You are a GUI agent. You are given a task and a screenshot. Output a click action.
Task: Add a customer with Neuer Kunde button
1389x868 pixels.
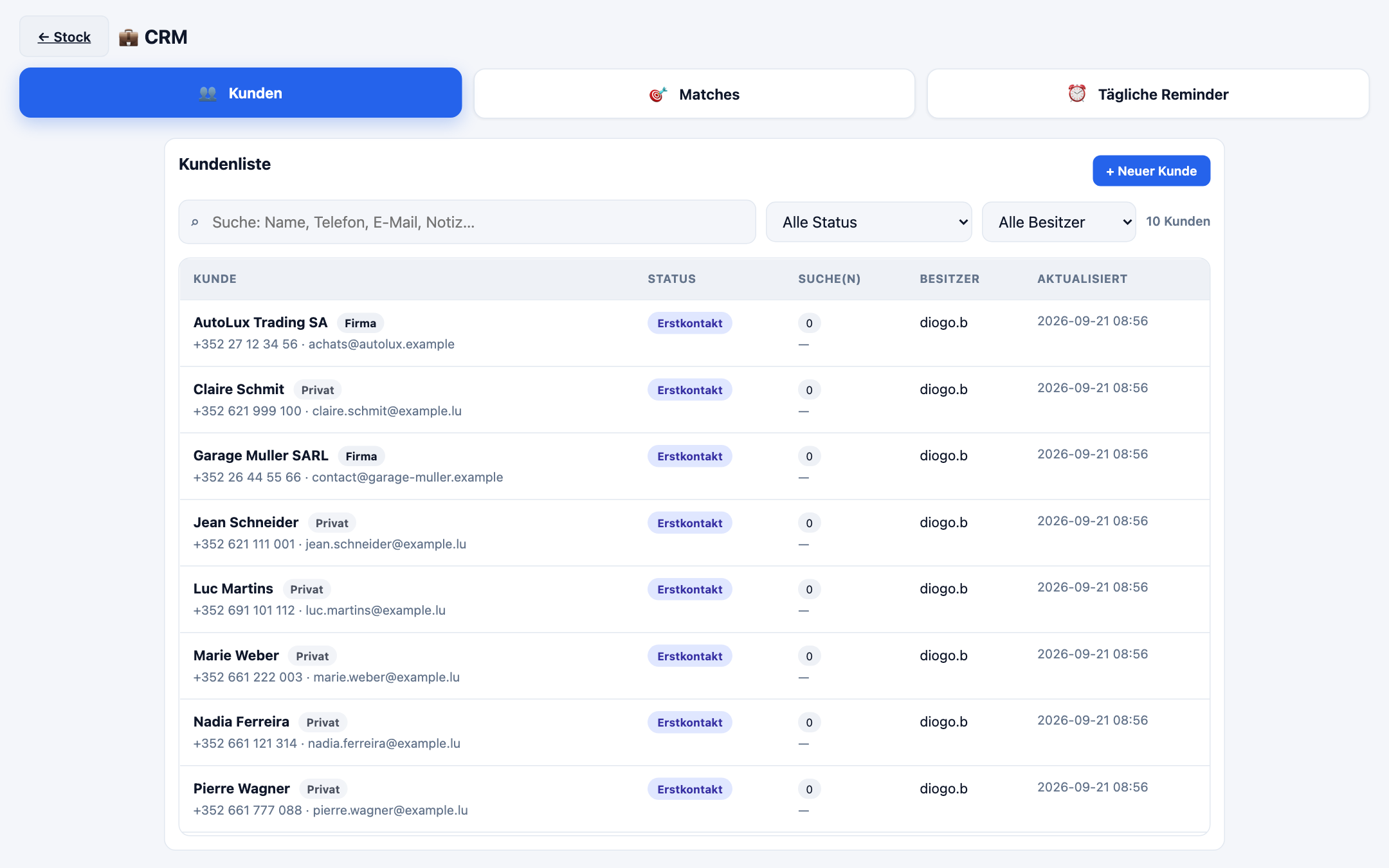click(1151, 171)
